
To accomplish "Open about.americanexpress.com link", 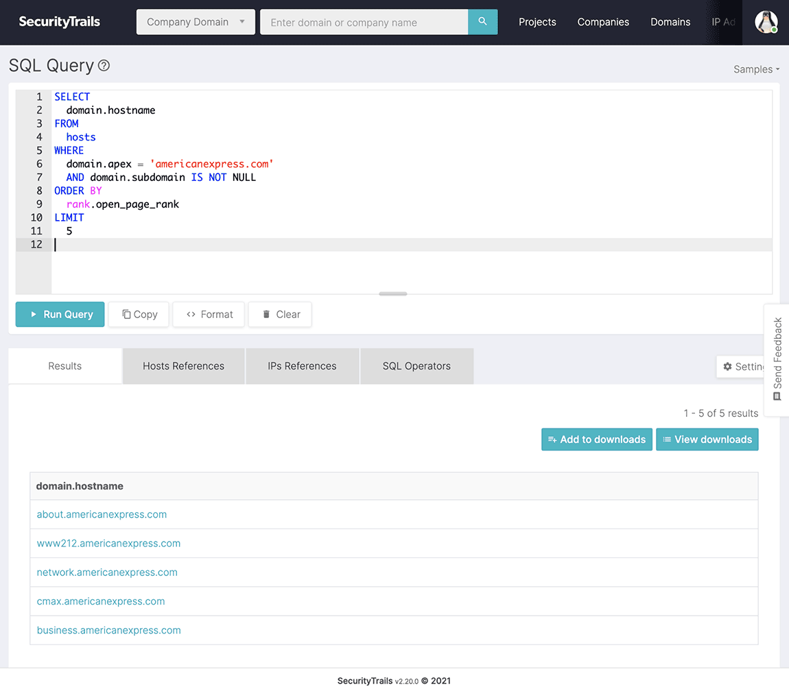I will 102,514.
